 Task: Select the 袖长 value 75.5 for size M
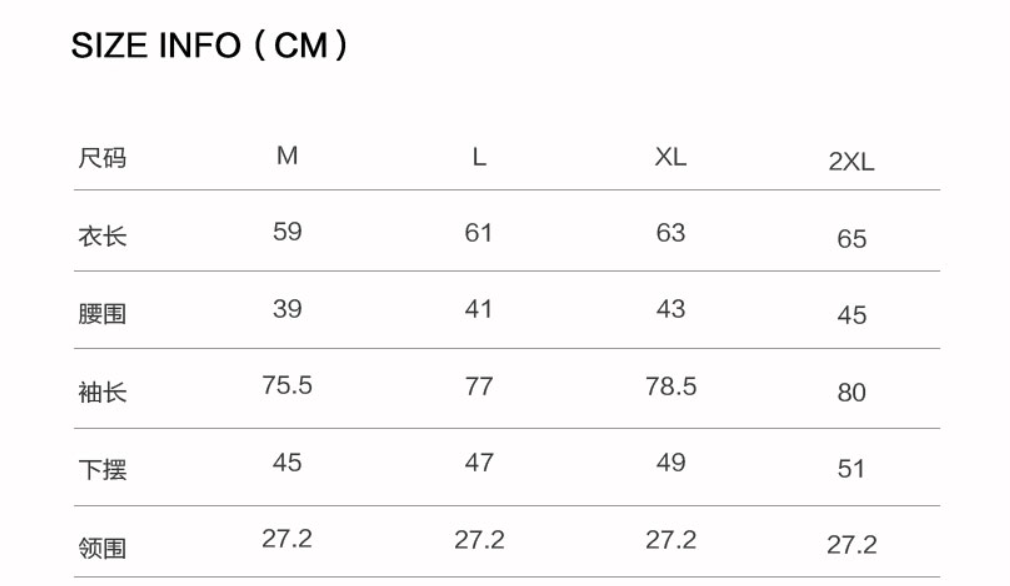(287, 386)
